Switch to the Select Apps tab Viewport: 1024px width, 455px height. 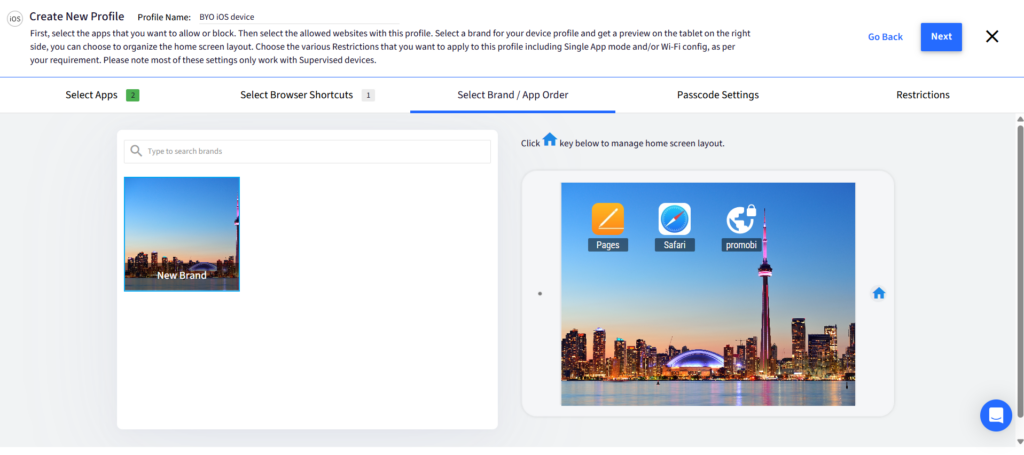point(92,95)
